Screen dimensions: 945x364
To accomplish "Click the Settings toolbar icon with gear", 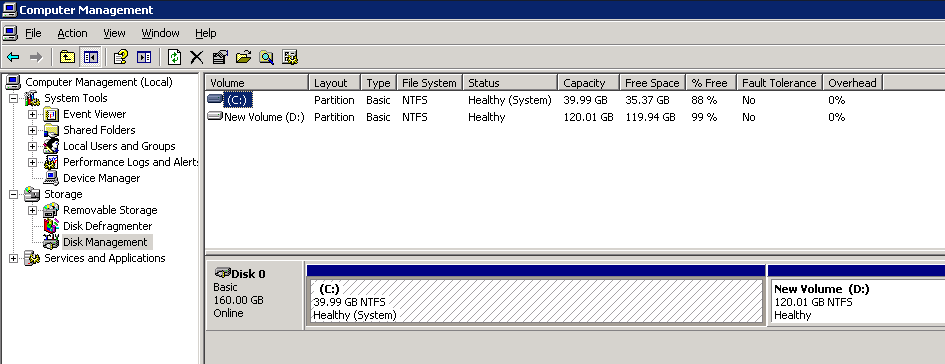I will click(290, 57).
